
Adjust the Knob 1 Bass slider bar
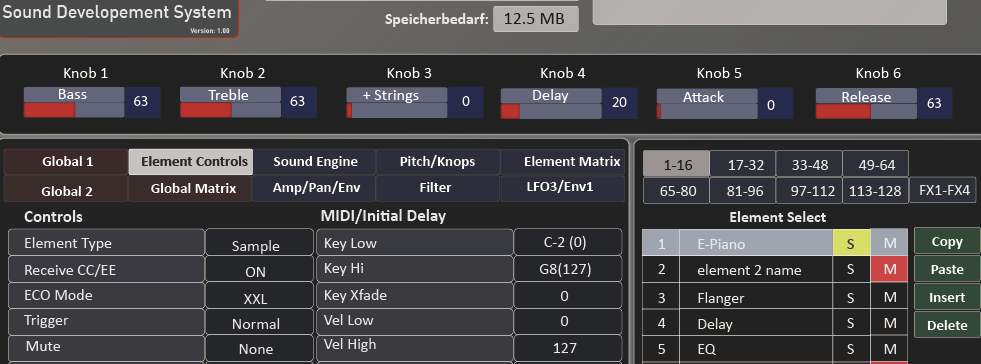click(x=74, y=111)
